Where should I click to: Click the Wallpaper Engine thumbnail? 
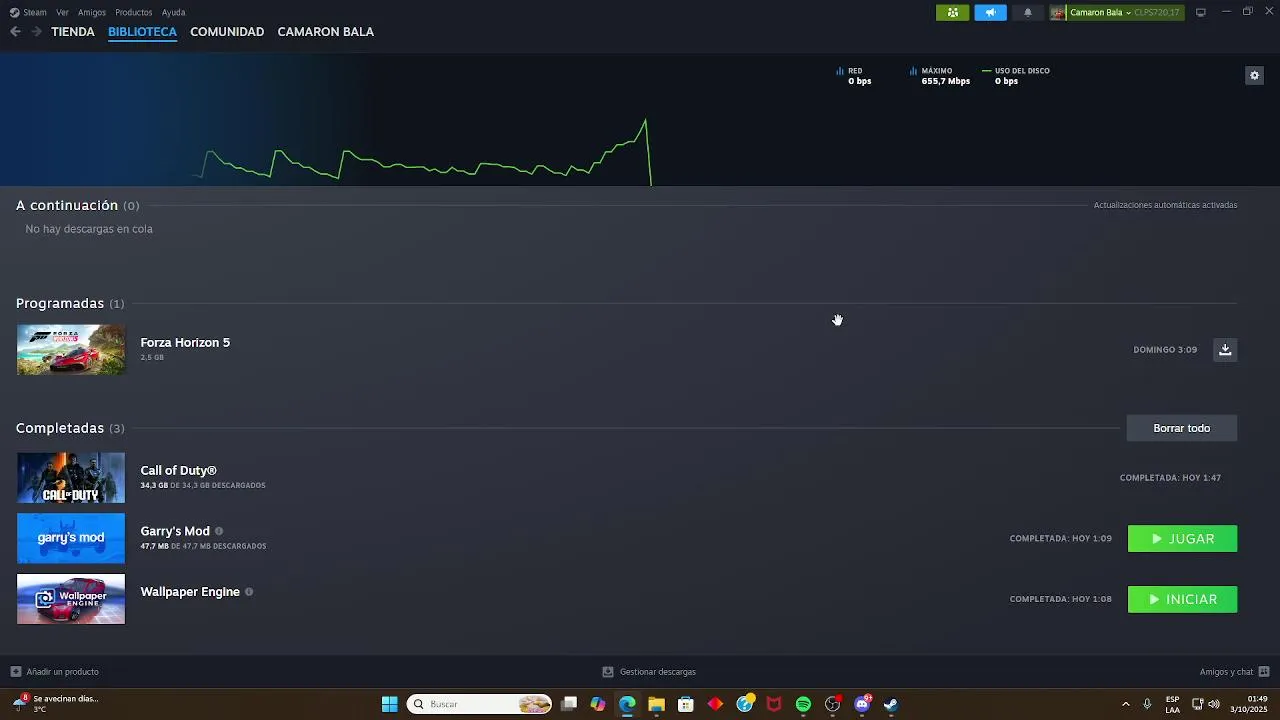click(71, 599)
